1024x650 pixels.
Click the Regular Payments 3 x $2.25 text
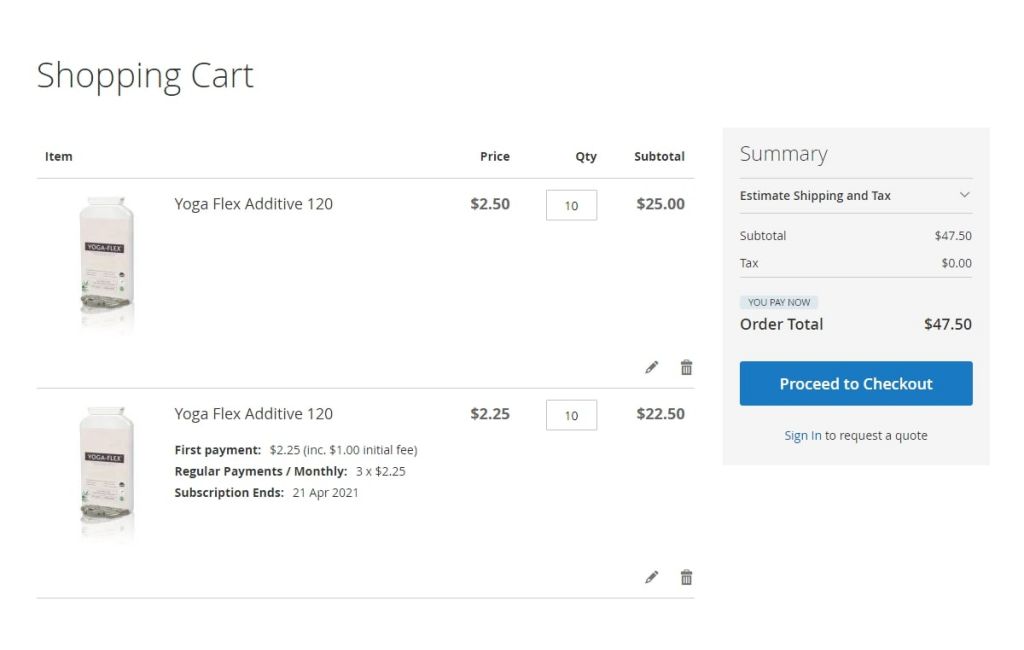tap(290, 471)
